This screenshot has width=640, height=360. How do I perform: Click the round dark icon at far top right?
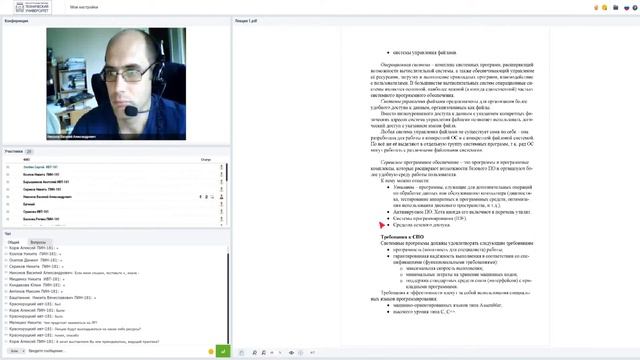coord(635,7)
